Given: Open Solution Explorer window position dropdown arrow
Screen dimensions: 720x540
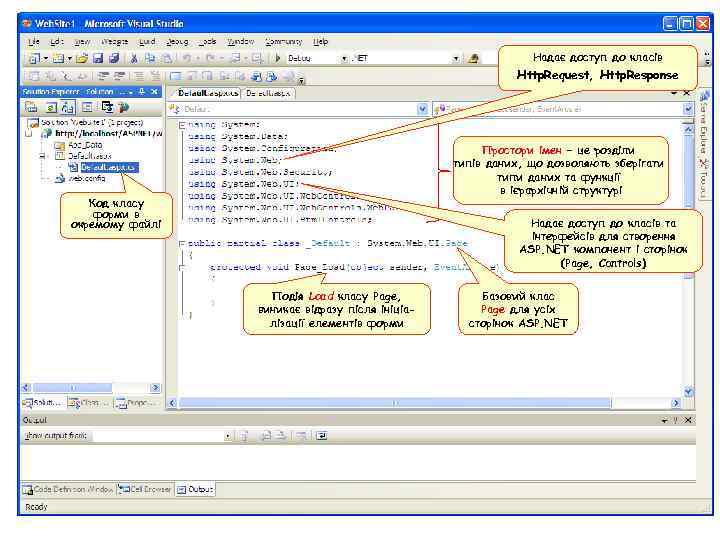Looking at the screenshot, I should tap(130, 92).
